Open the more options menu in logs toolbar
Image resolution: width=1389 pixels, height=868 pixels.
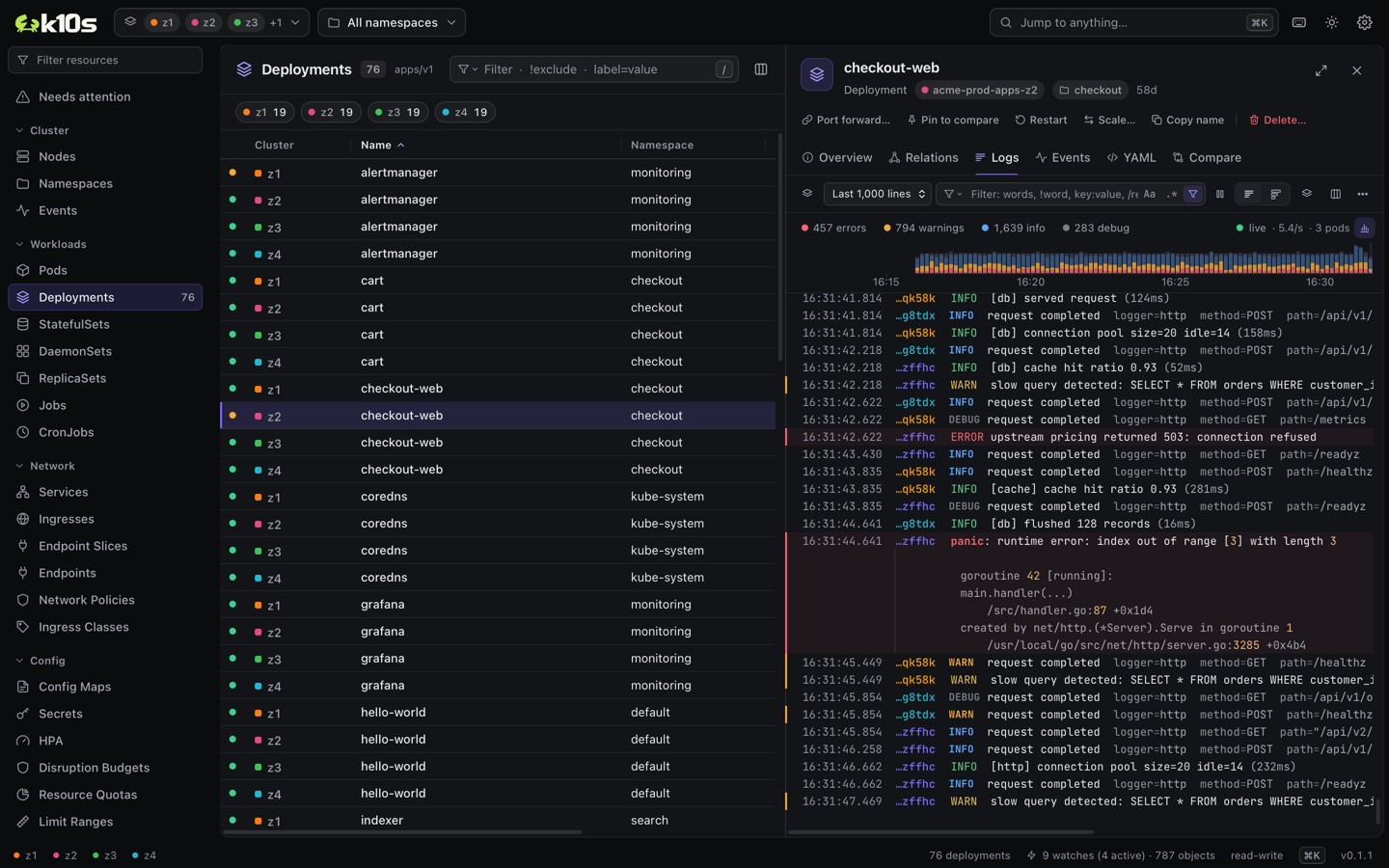click(1363, 194)
